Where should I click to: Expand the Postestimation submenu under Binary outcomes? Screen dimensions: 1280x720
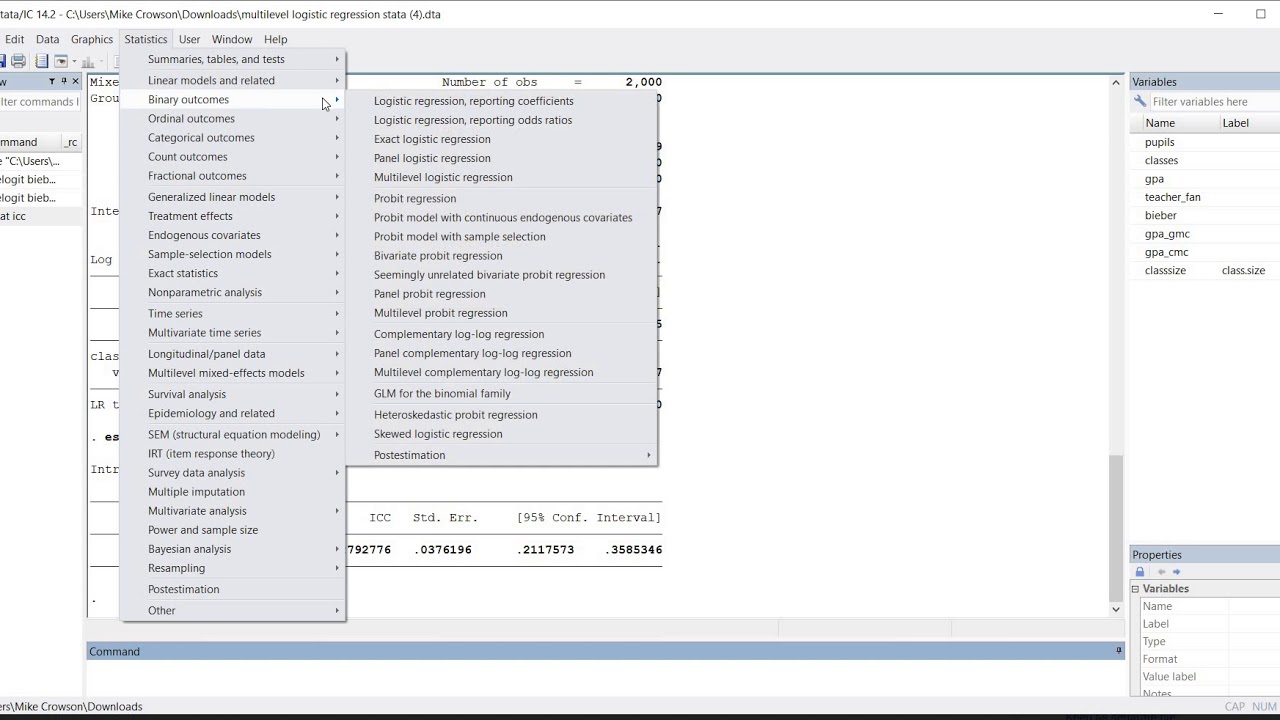501,455
